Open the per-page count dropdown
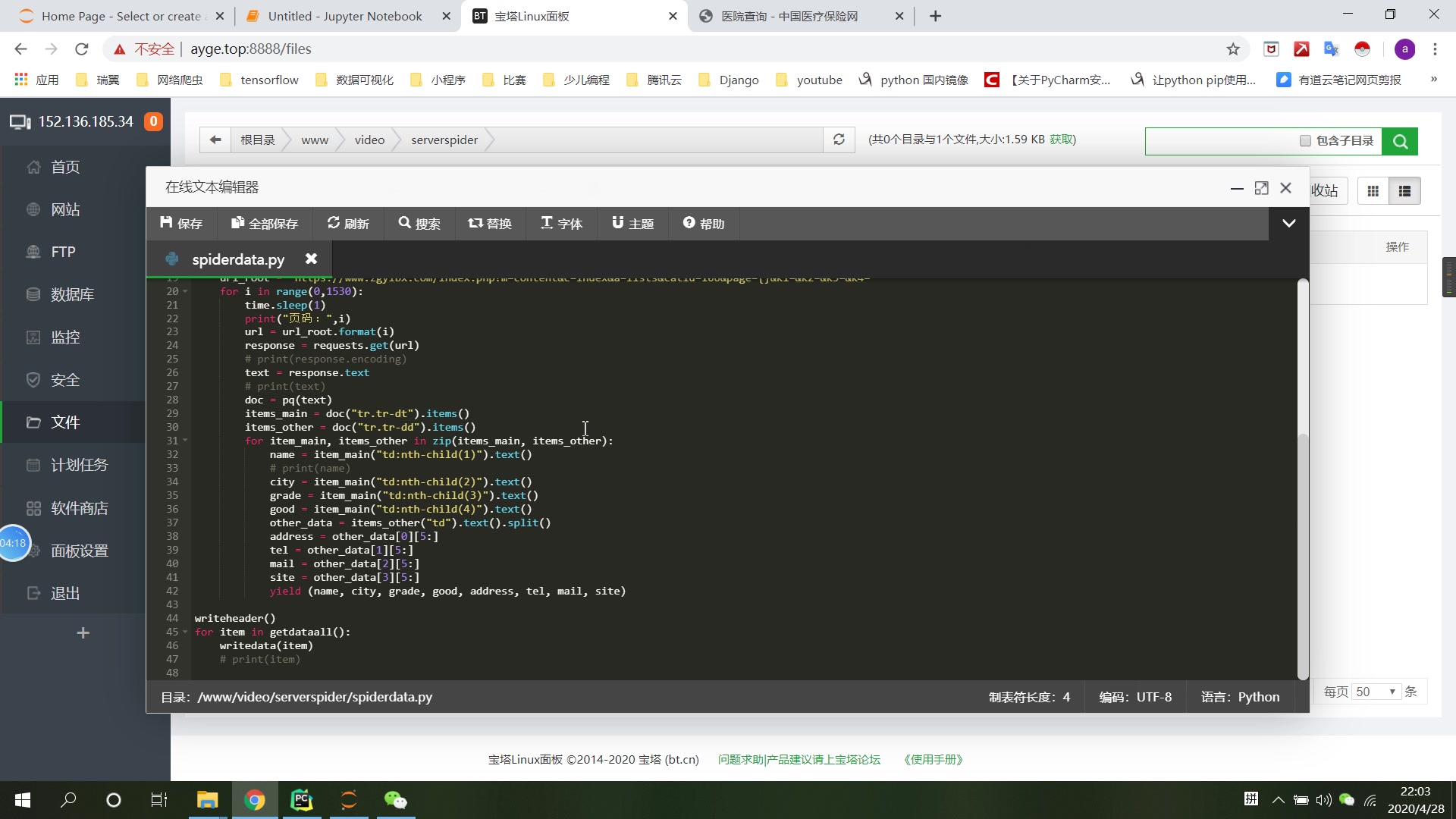 (x=1376, y=692)
